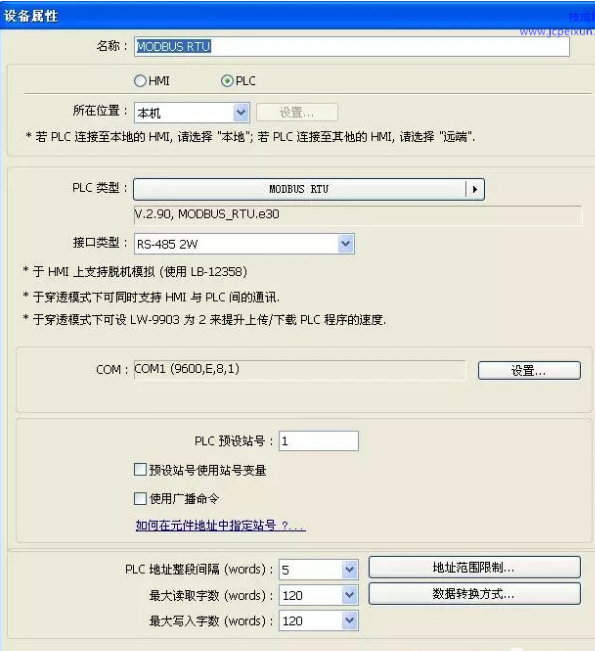Click the V.2.90, MODBUS_RTU.e30 version text
Image resolution: width=595 pixels, height=651 pixels.
click(x=207, y=214)
